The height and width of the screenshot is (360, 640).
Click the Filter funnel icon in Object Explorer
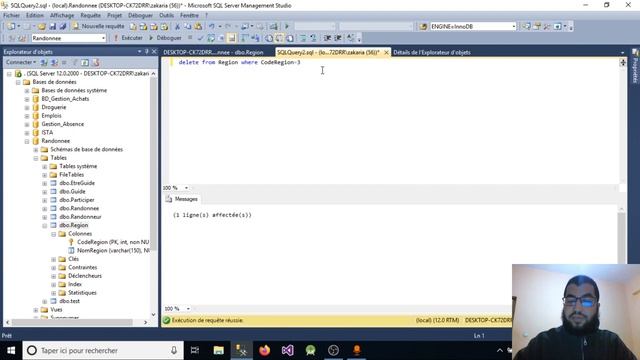click(x=75, y=62)
